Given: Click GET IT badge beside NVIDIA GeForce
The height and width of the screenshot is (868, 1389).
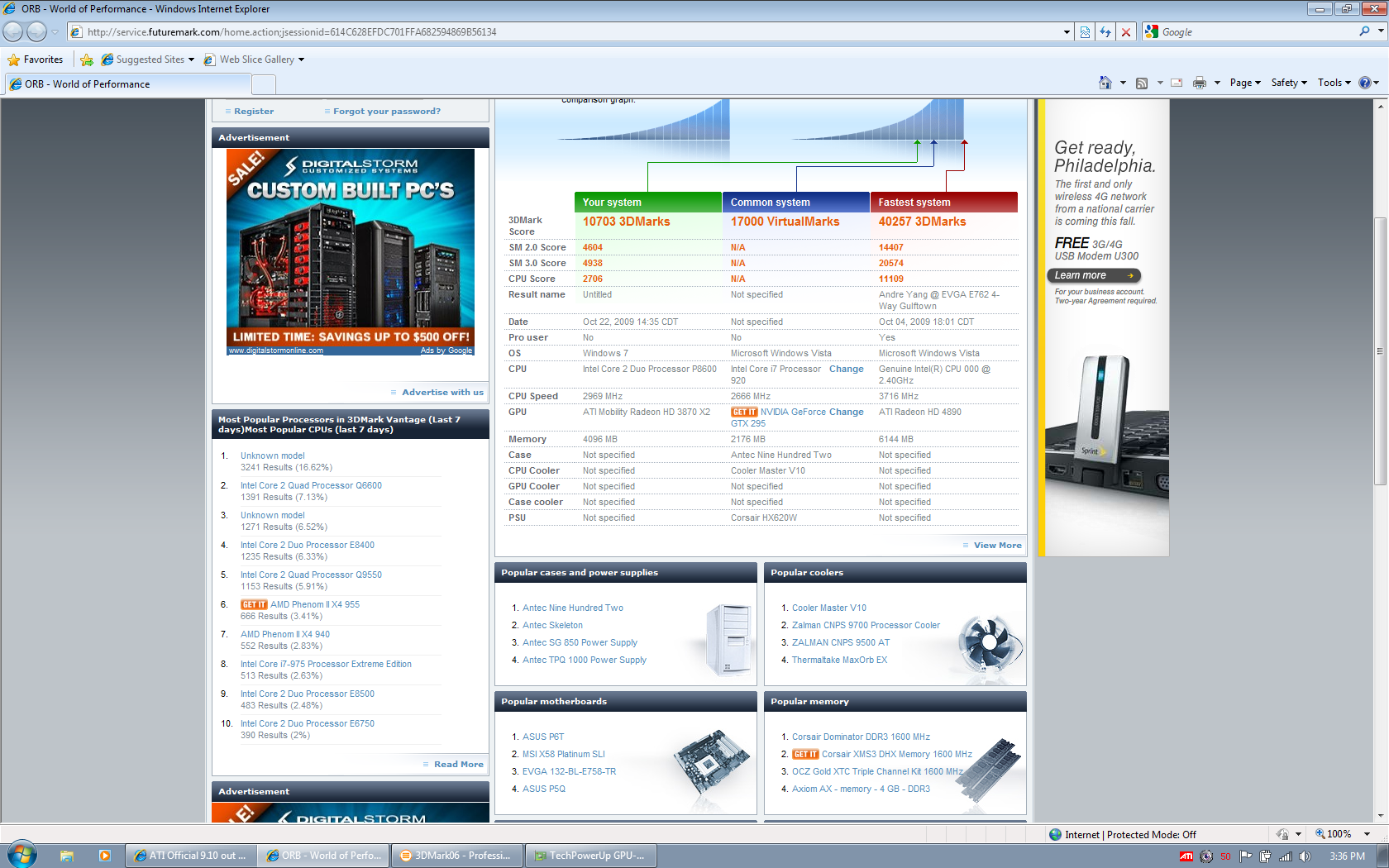Looking at the screenshot, I should point(744,413).
